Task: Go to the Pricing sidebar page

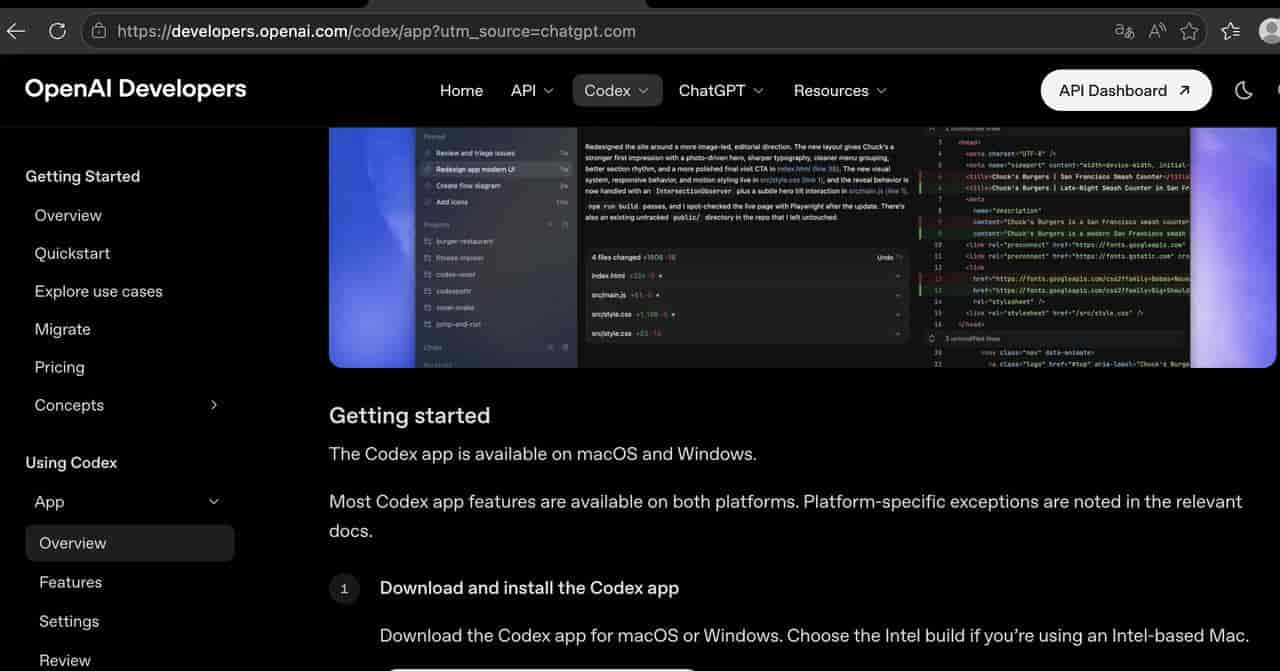Action: coord(59,367)
